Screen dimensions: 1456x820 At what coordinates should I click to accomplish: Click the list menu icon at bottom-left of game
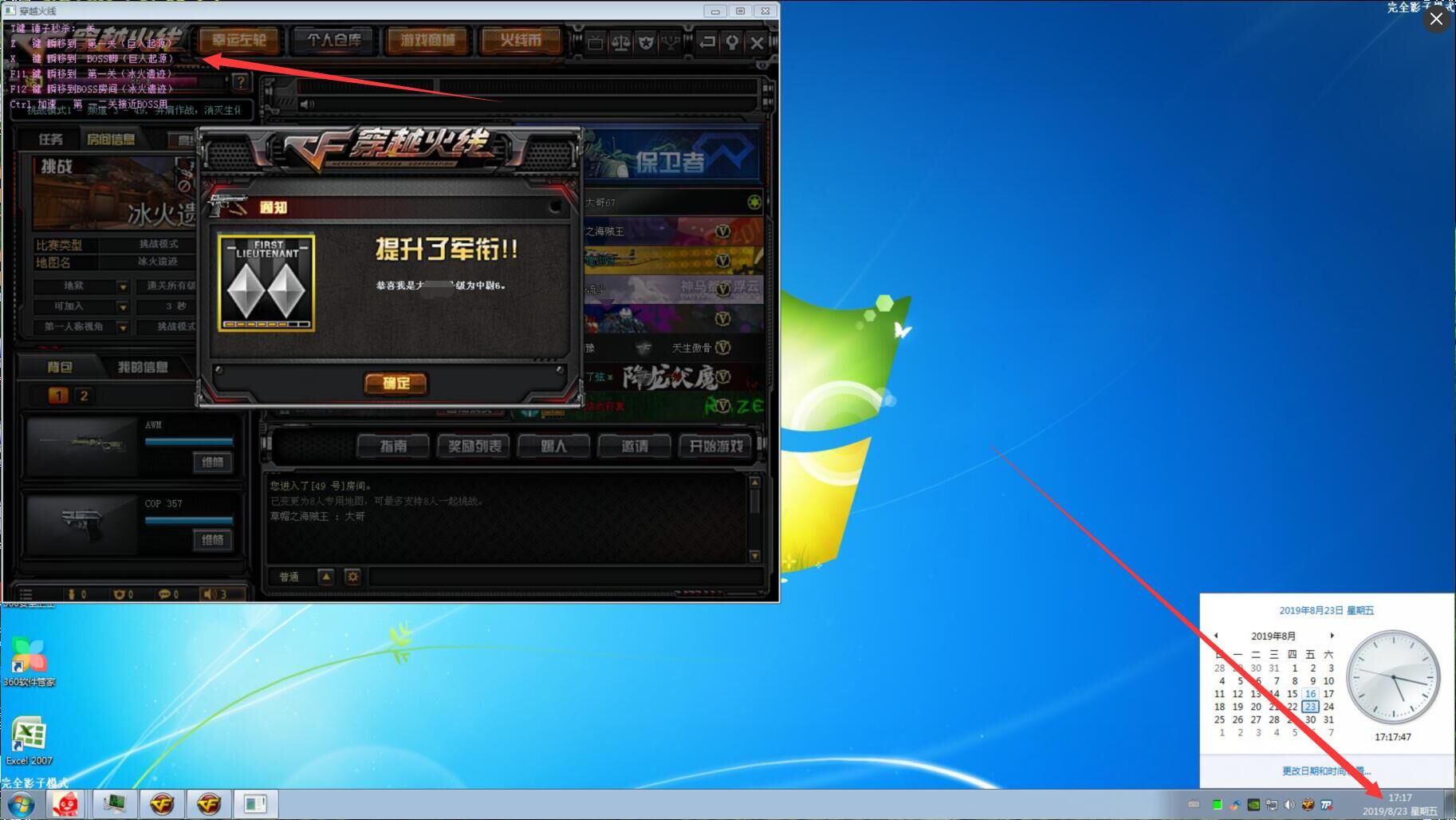tap(26, 594)
